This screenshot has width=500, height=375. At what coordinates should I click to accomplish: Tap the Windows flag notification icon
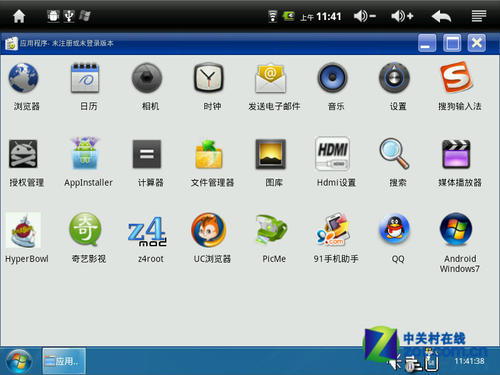(85, 16)
